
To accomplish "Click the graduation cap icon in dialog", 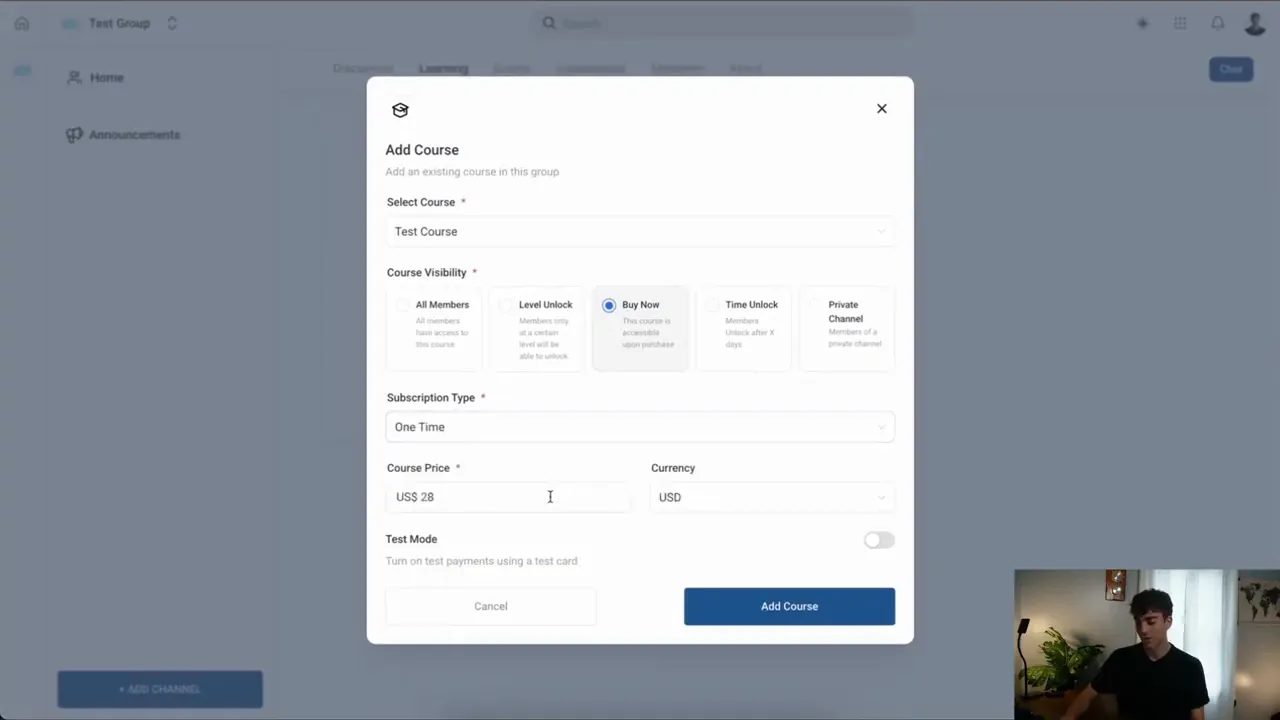I will coord(400,110).
